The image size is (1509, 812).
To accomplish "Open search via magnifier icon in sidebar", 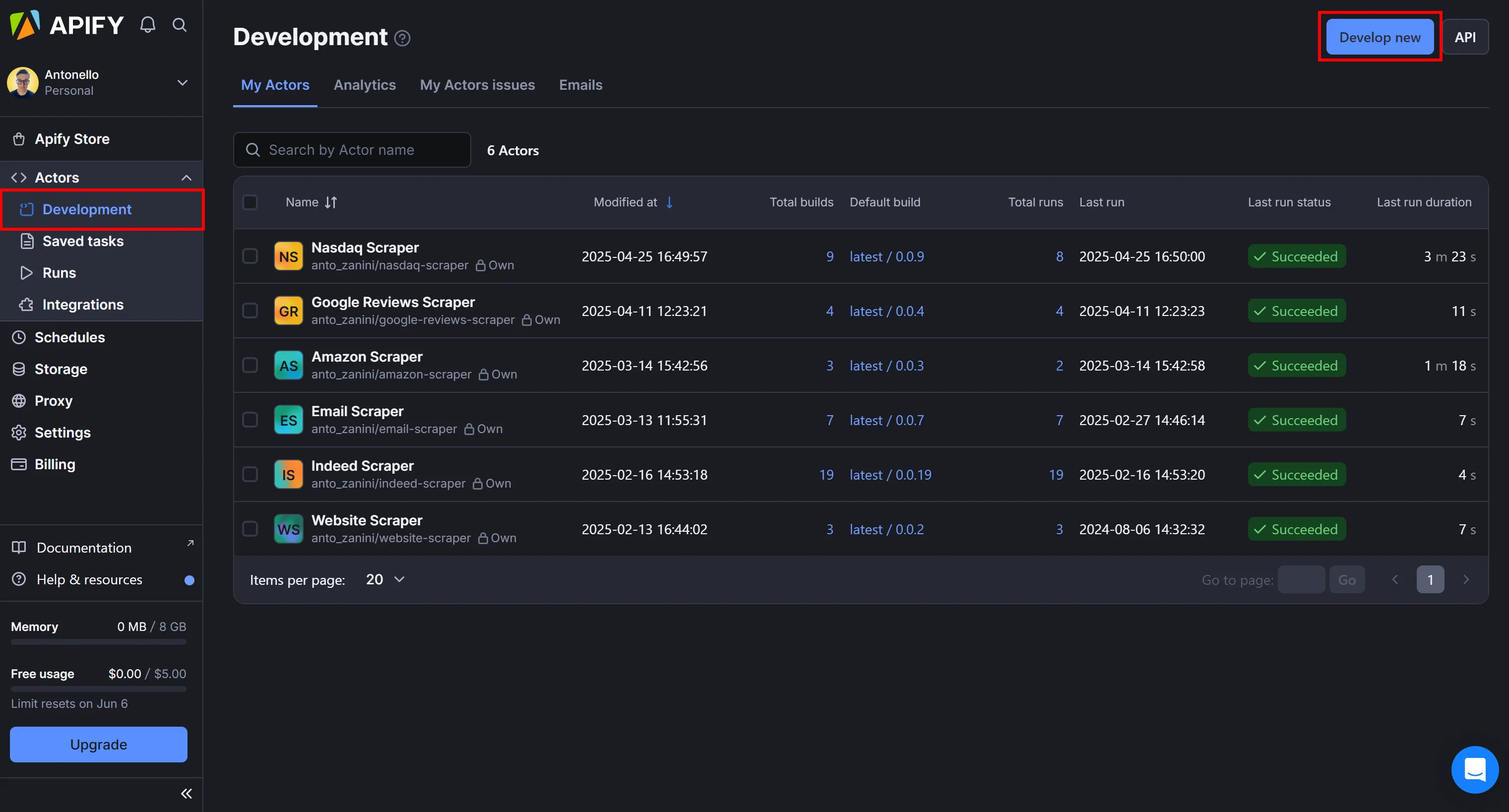I will click(x=179, y=25).
